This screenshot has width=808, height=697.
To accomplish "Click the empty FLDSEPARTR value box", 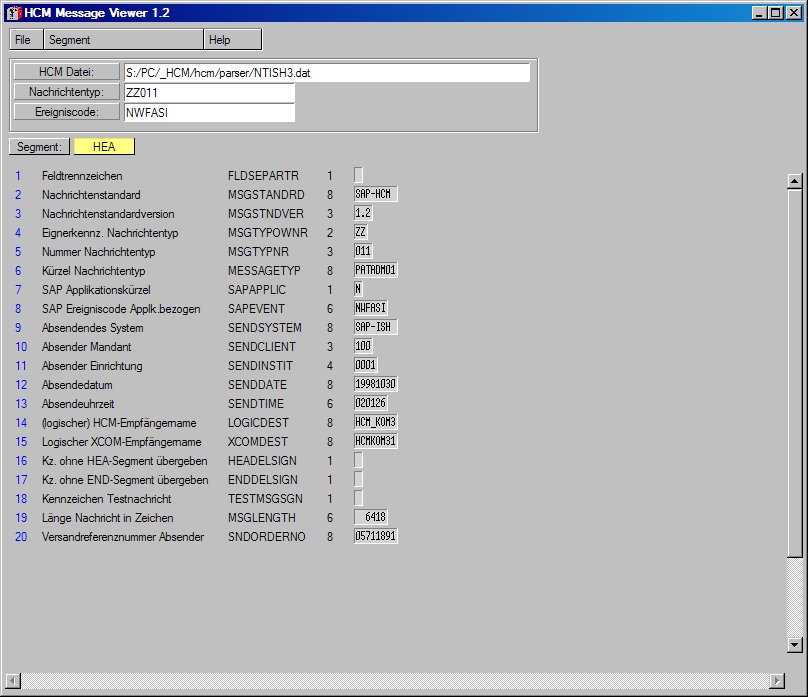I will [x=359, y=176].
